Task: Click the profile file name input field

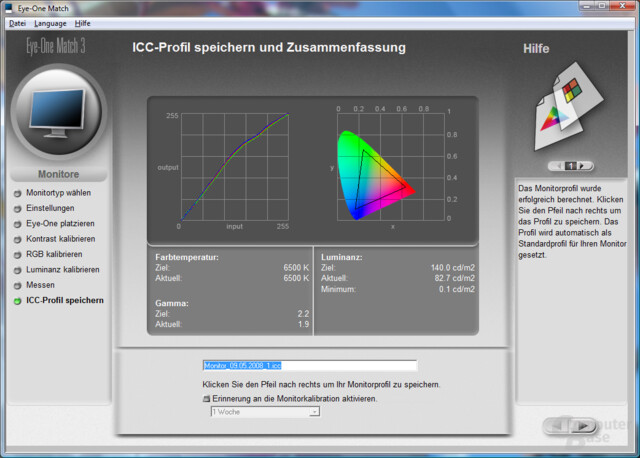Action: (x=310, y=365)
